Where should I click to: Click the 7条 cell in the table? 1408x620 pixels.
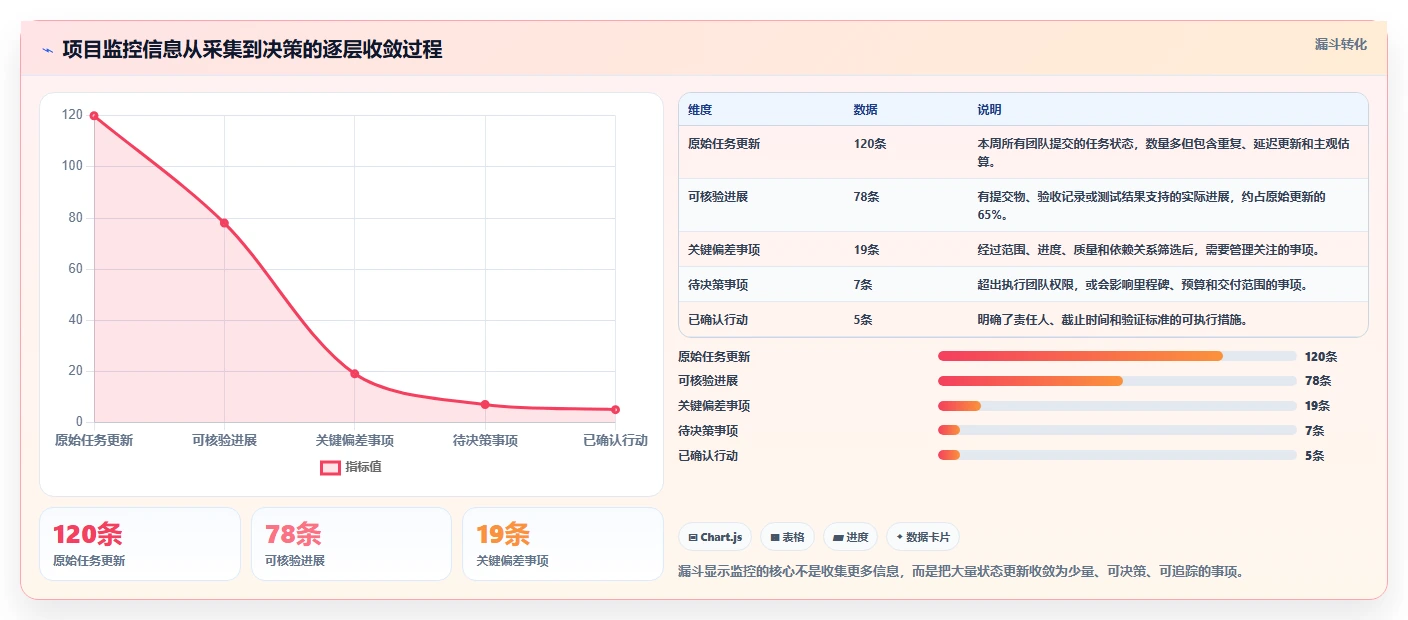point(863,285)
